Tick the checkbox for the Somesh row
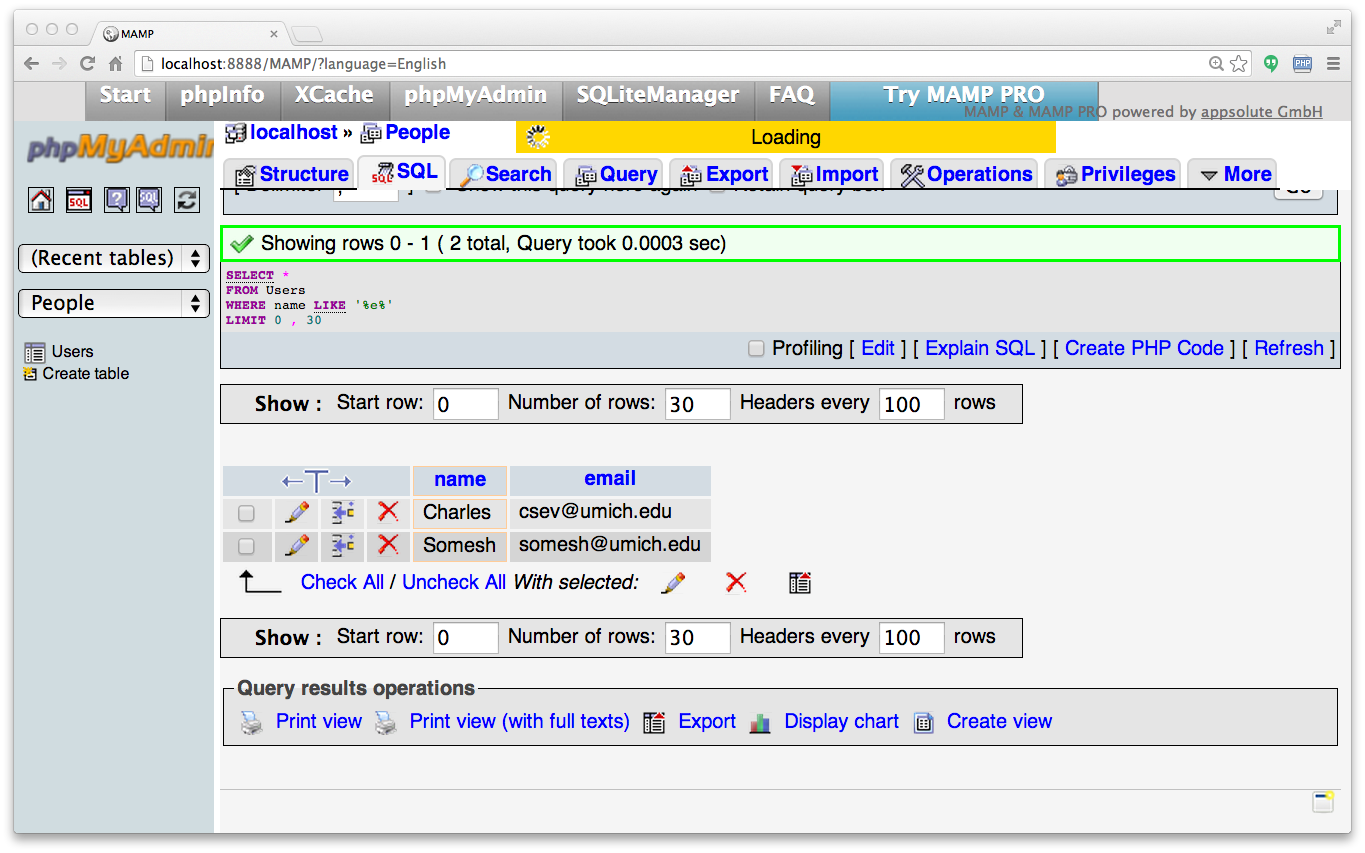Image resolution: width=1365 pixels, height=853 pixels. click(x=246, y=546)
